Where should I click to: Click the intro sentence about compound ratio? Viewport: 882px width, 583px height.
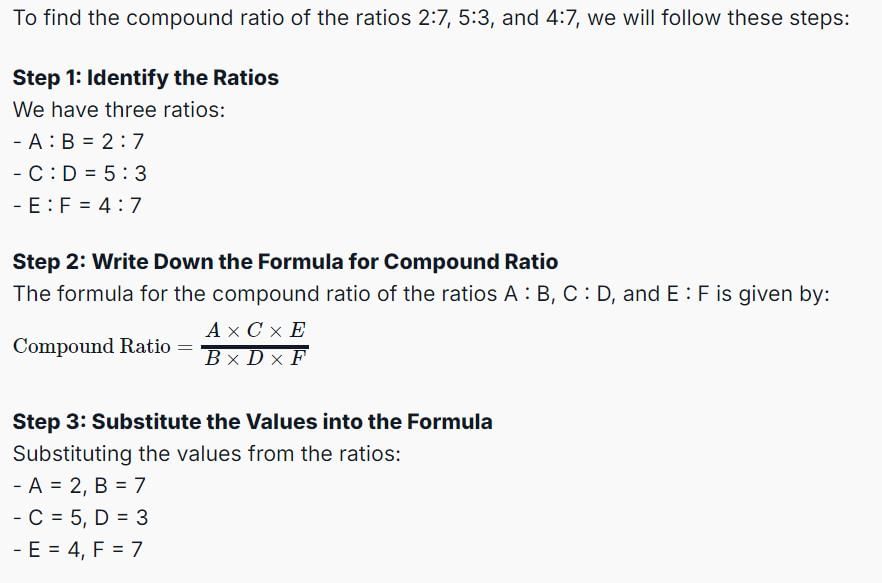431,18
